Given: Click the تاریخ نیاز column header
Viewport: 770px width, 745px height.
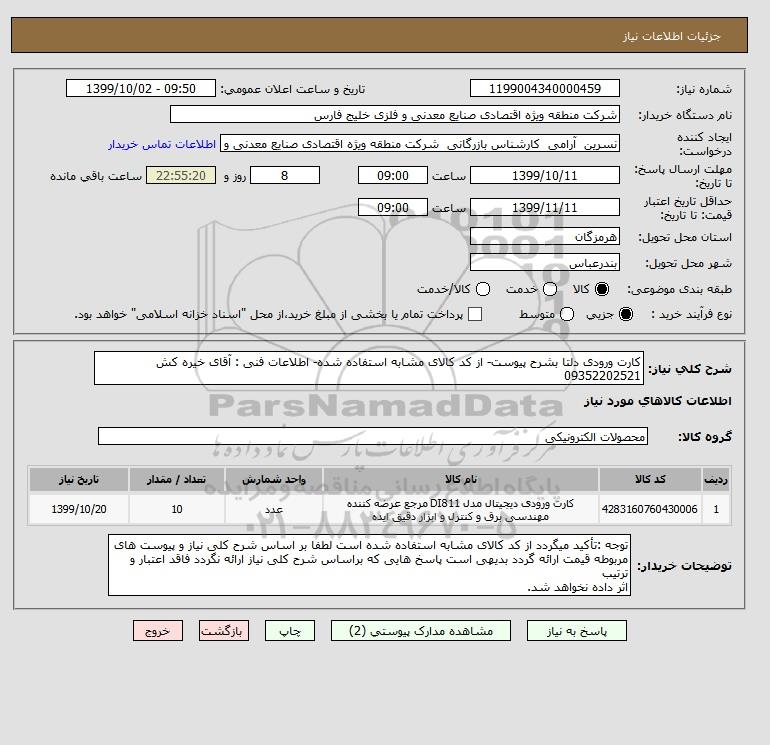Looking at the screenshot, I should 79,479.
